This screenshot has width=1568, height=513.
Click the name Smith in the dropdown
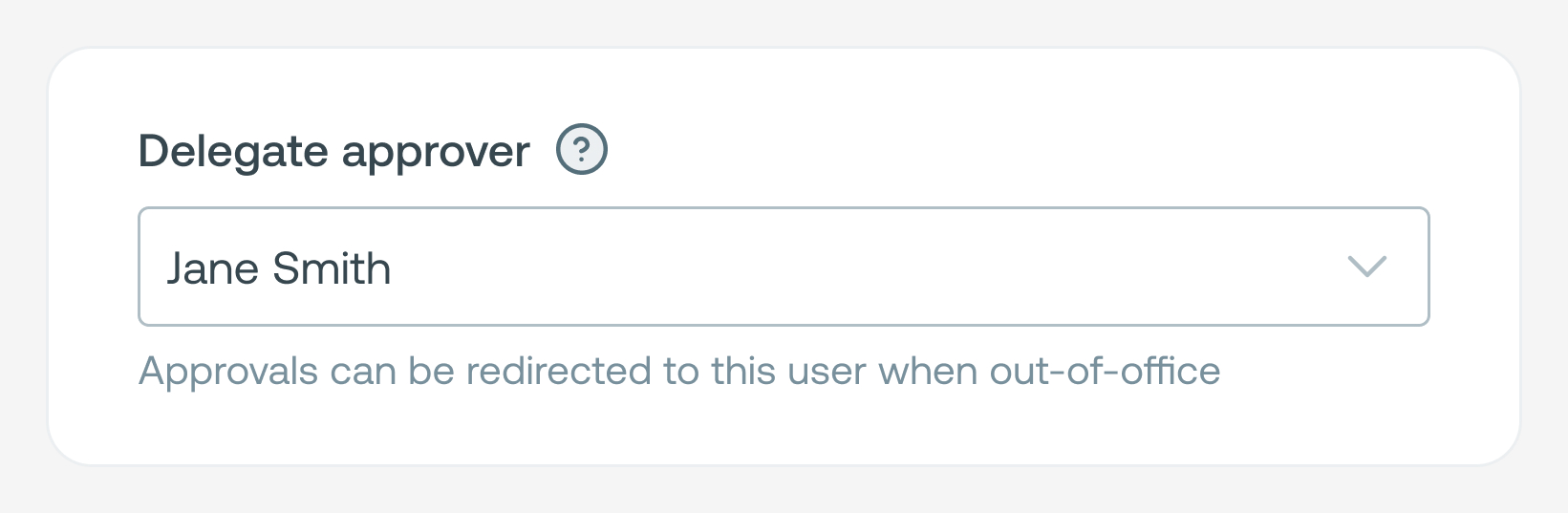(x=332, y=268)
